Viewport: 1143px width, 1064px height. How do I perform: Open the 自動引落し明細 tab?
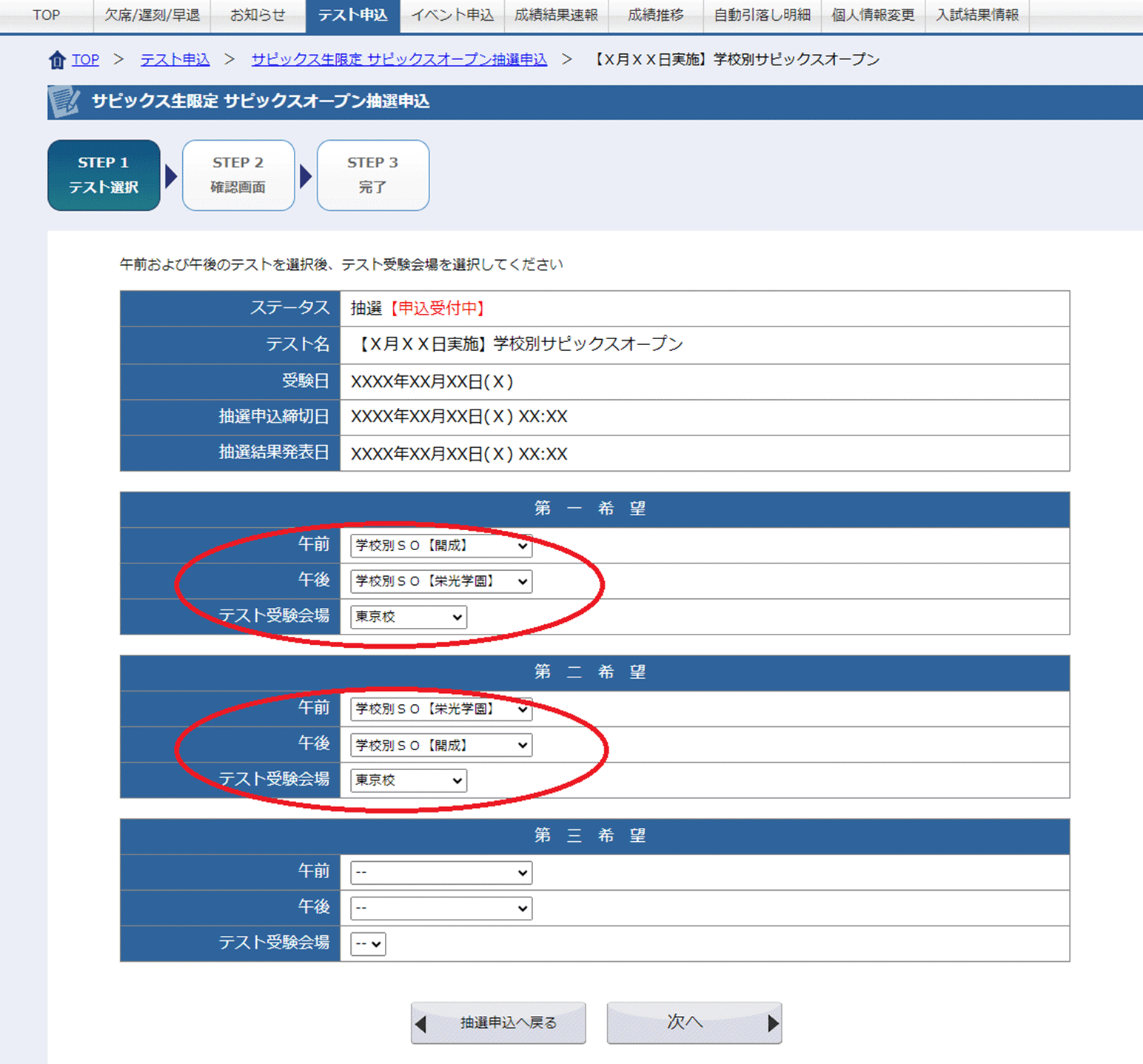pyautogui.click(x=762, y=15)
